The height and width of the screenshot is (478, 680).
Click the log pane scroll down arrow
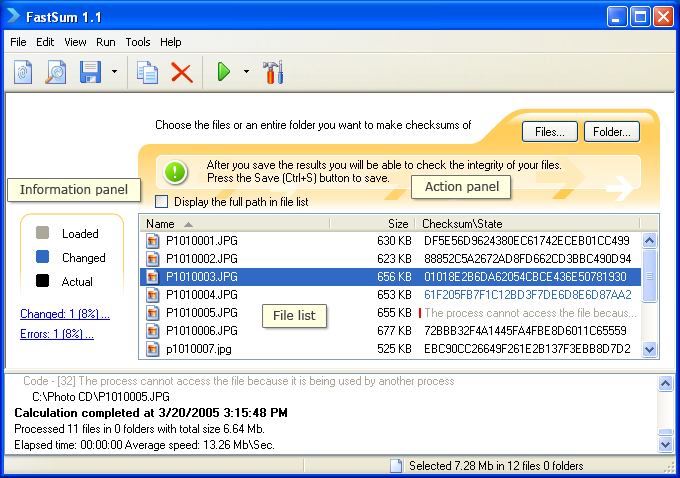point(665,444)
